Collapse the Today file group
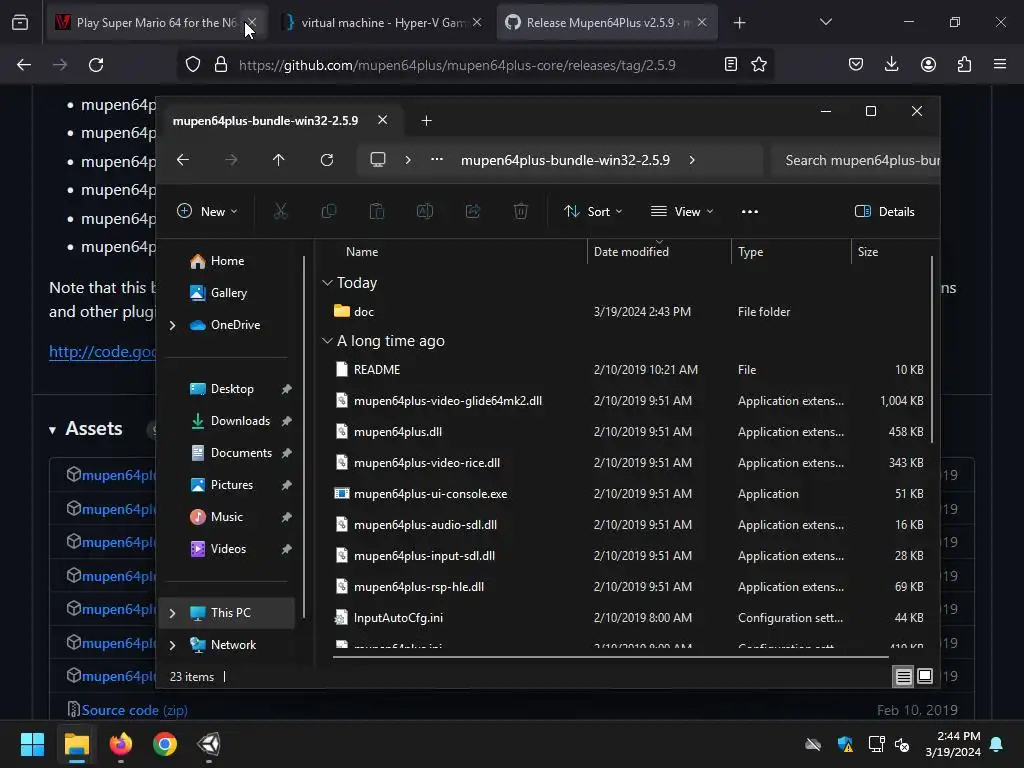This screenshot has width=1024, height=768. 327,283
